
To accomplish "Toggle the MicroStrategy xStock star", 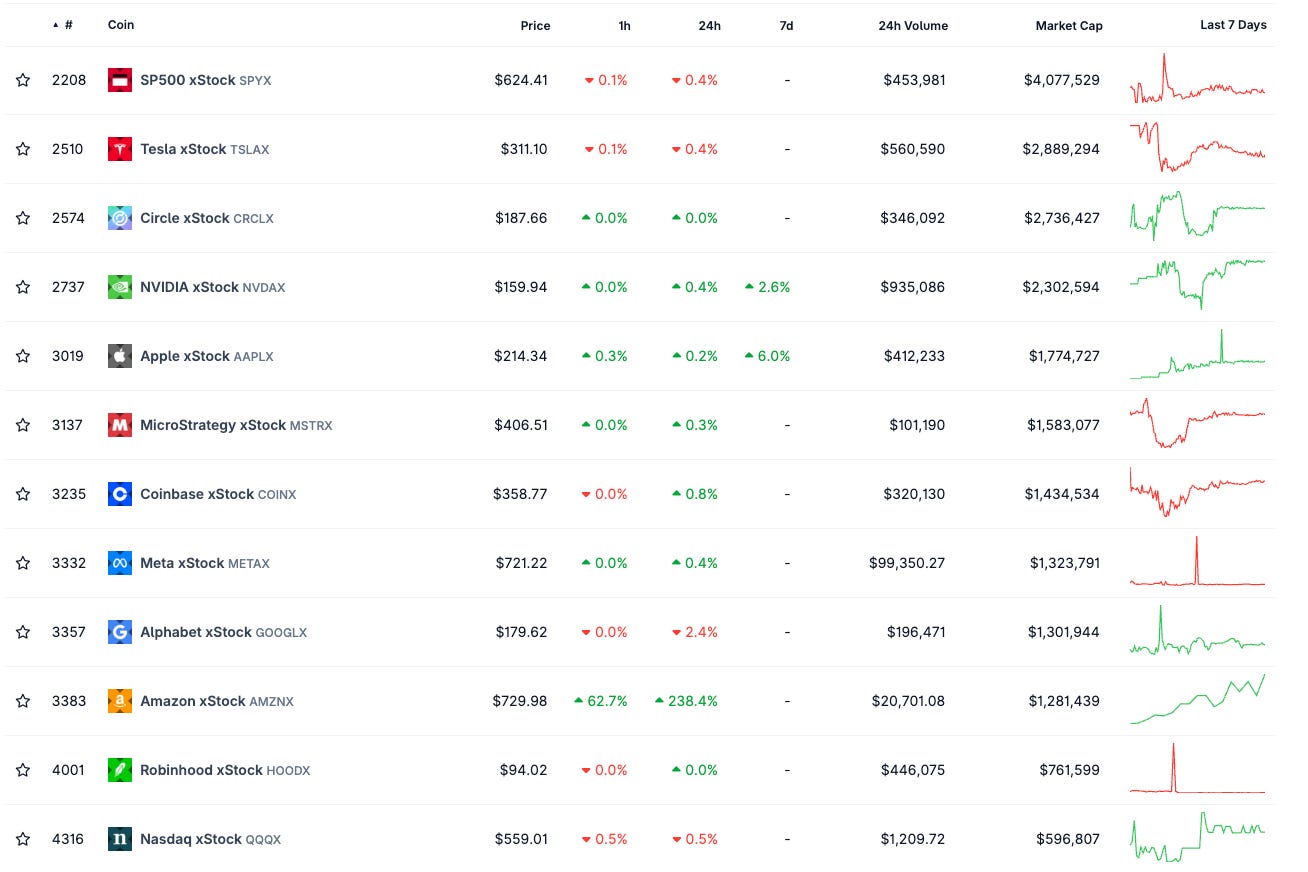I will pos(23,425).
